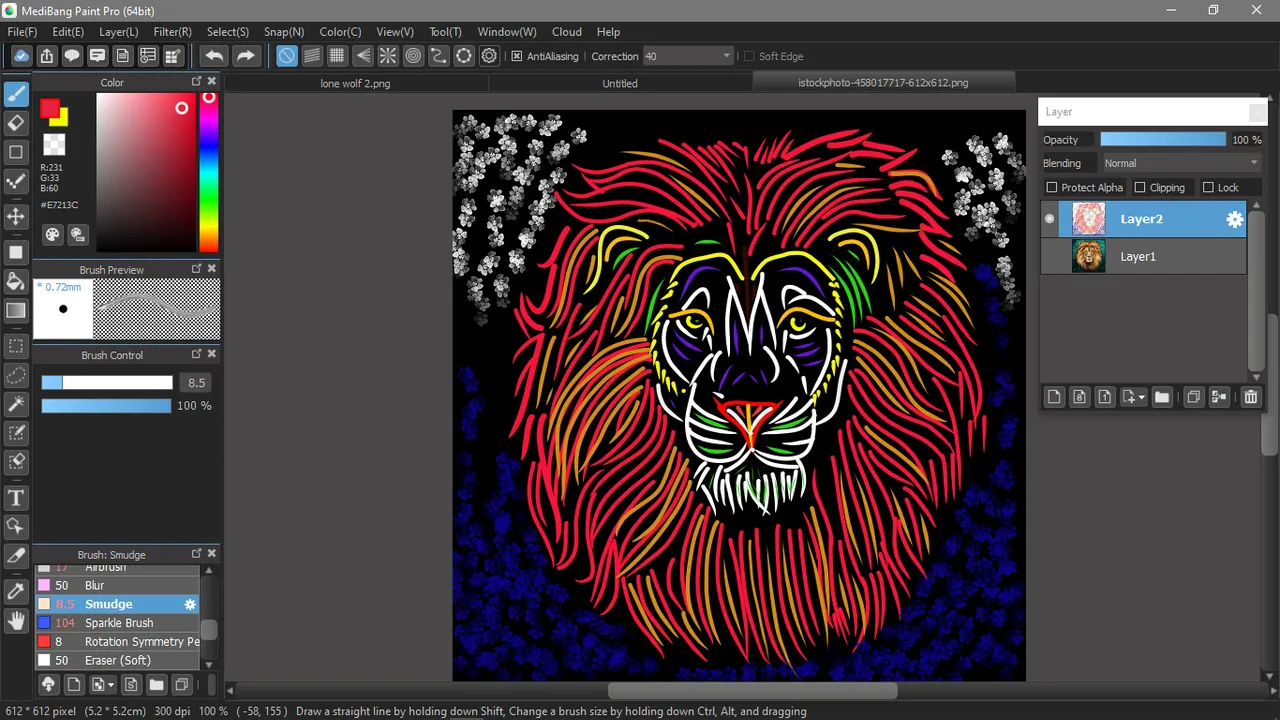The image size is (1280, 720).
Task: Enable the crisscross grid snap
Action: 337,56
